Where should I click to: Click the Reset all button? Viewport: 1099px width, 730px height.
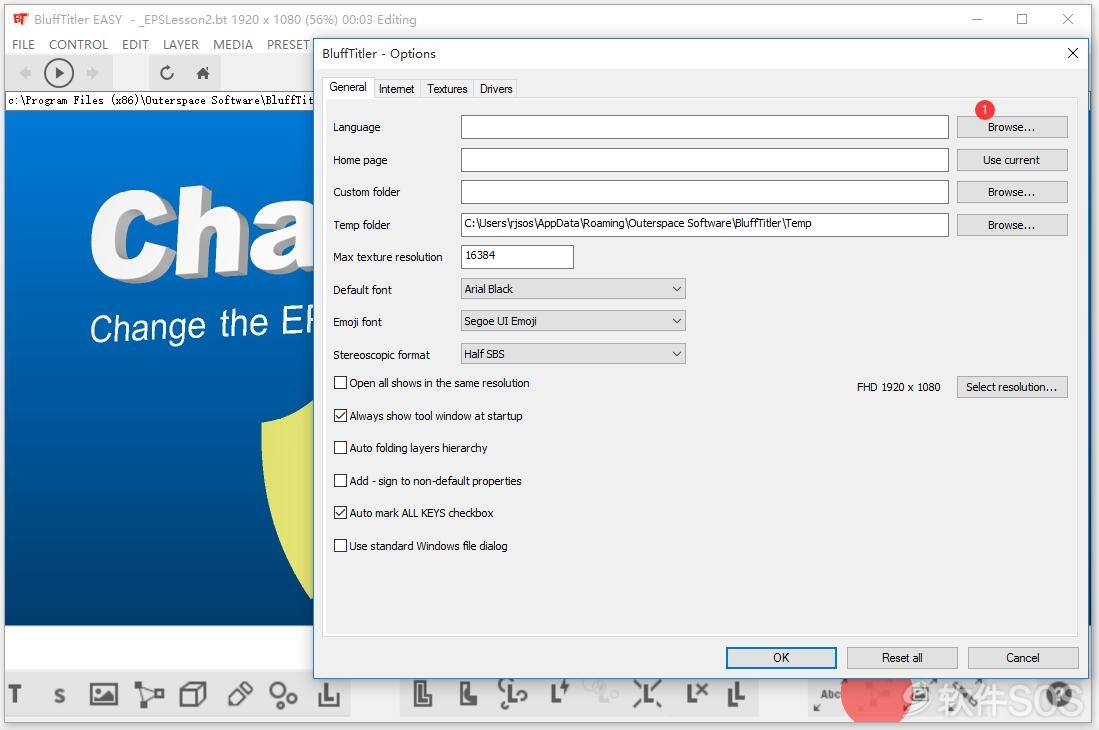pyautogui.click(x=902, y=658)
